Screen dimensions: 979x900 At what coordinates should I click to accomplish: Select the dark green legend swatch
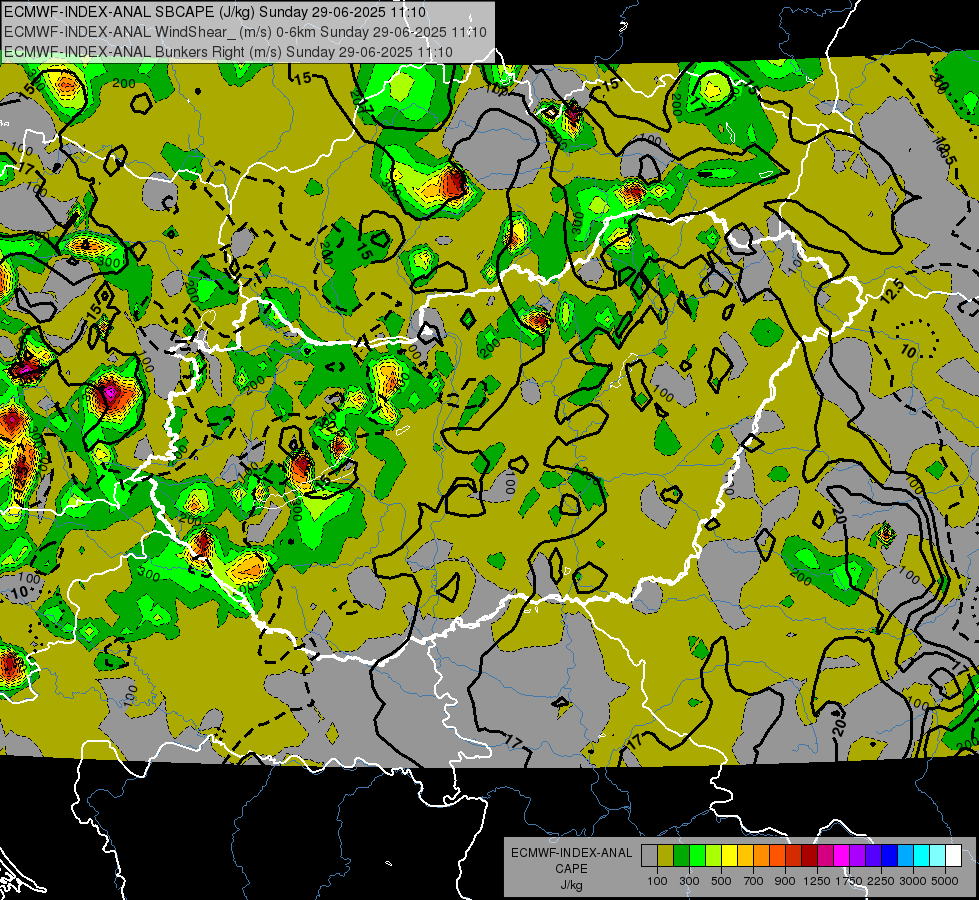click(681, 856)
